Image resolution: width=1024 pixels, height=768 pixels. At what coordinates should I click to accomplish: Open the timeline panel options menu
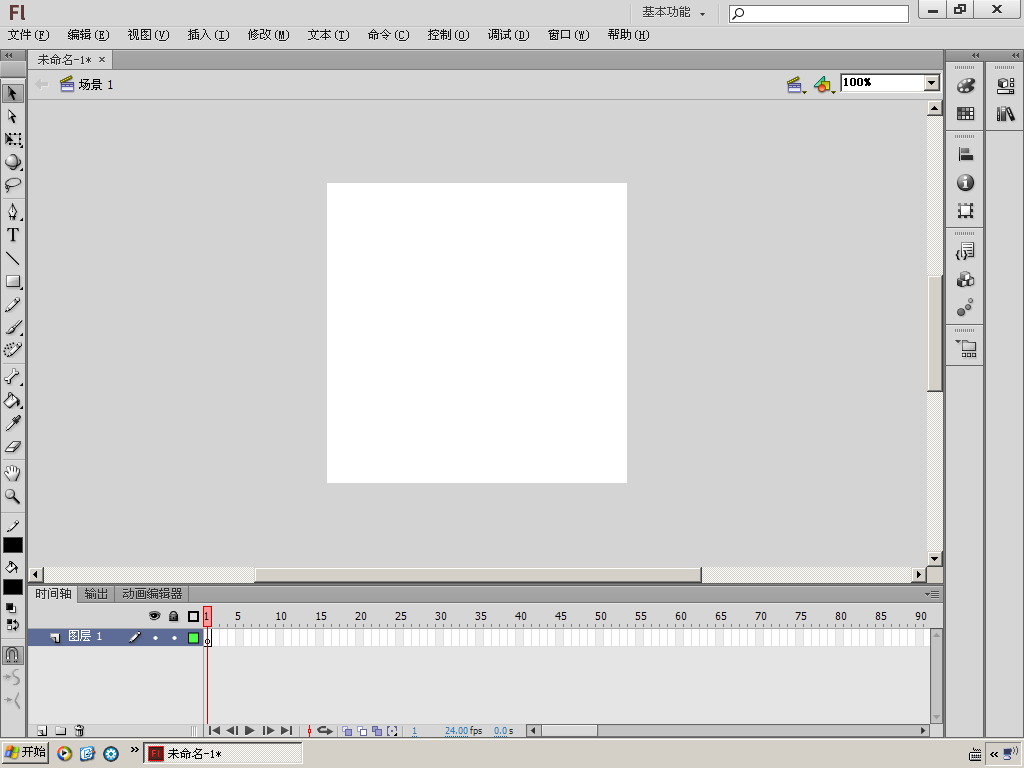(x=933, y=594)
